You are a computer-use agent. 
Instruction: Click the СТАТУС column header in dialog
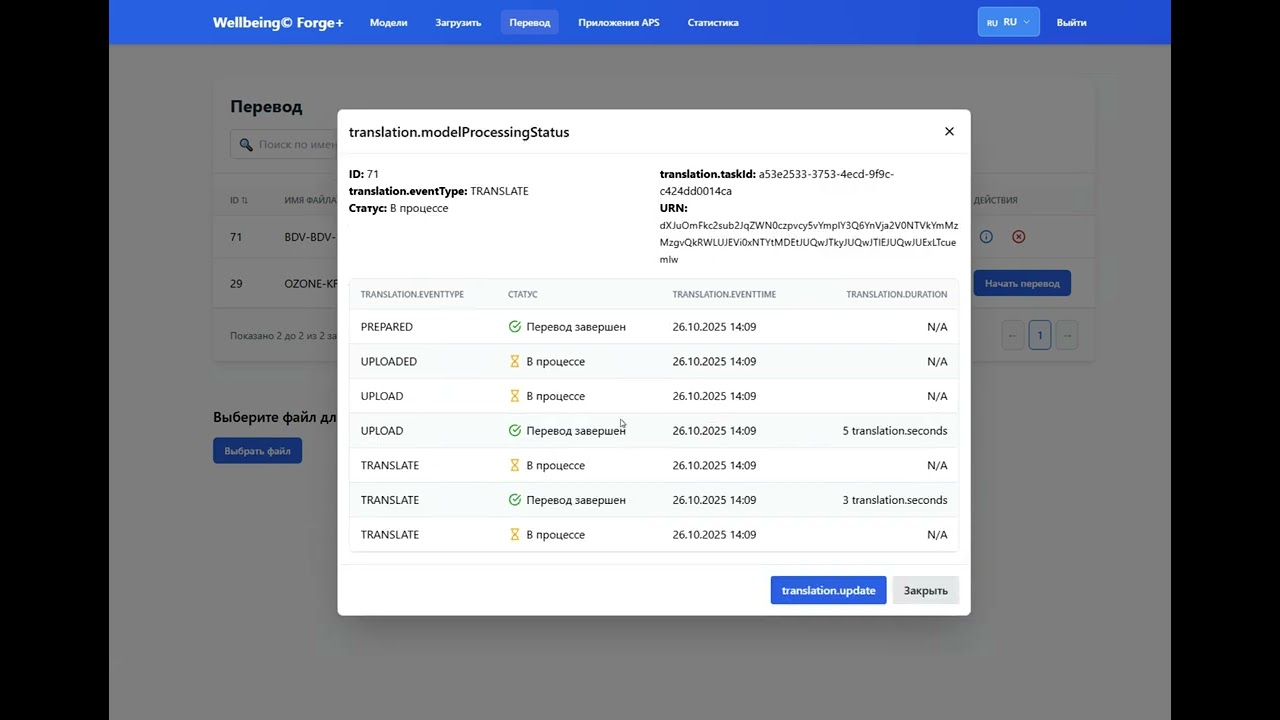pyautogui.click(x=523, y=294)
